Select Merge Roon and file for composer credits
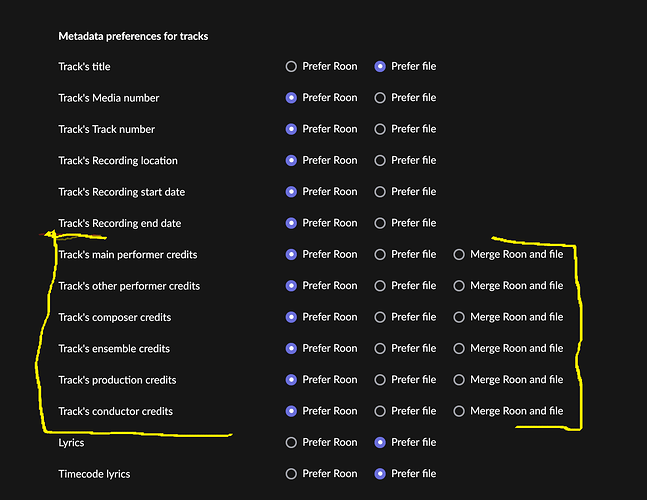Viewport: 647px width, 500px height. 459,317
